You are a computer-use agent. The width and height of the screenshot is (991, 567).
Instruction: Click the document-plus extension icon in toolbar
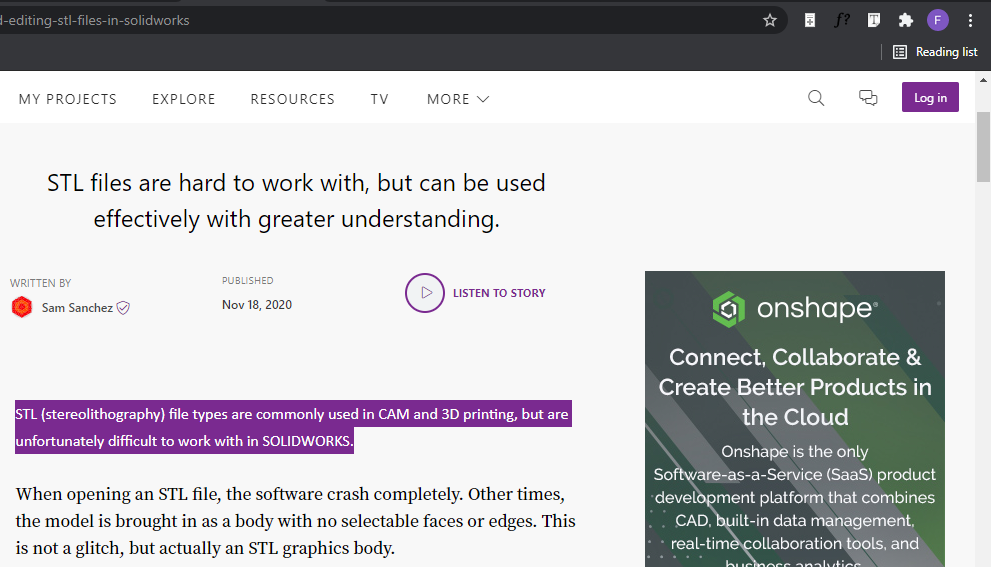[x=810, y=20]
